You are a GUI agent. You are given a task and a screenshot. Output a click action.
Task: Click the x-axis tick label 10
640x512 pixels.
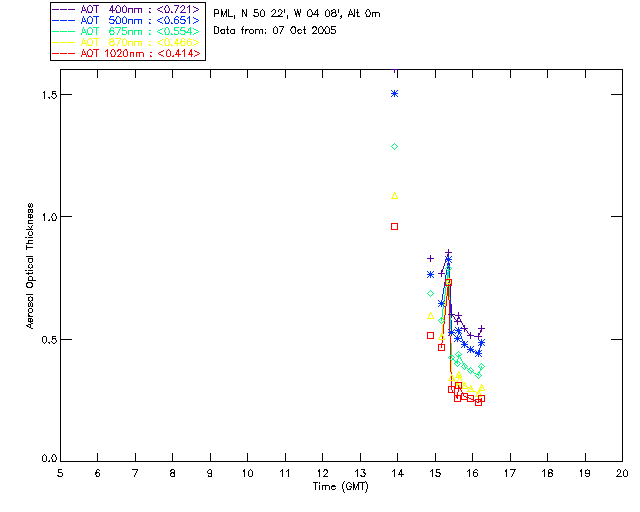coord(247,473)
